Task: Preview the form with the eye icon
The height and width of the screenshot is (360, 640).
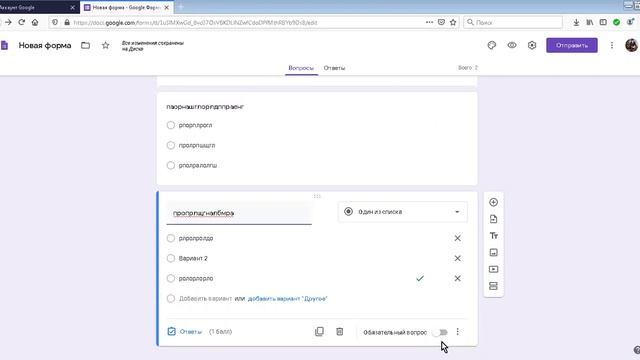Action: (512, 45)
